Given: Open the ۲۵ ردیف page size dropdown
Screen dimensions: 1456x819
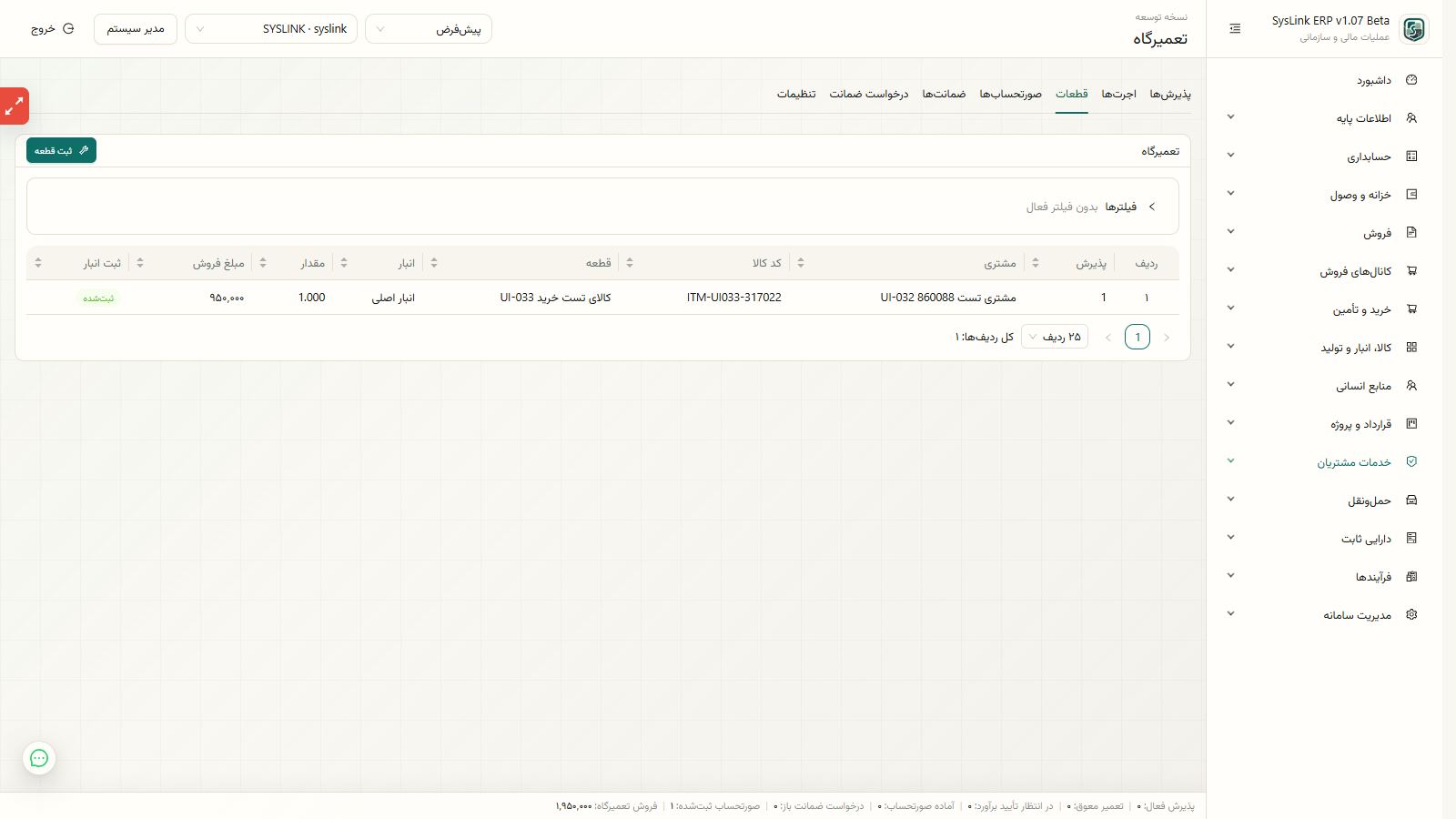Looking at the screenshot, I should (1055, 337).
